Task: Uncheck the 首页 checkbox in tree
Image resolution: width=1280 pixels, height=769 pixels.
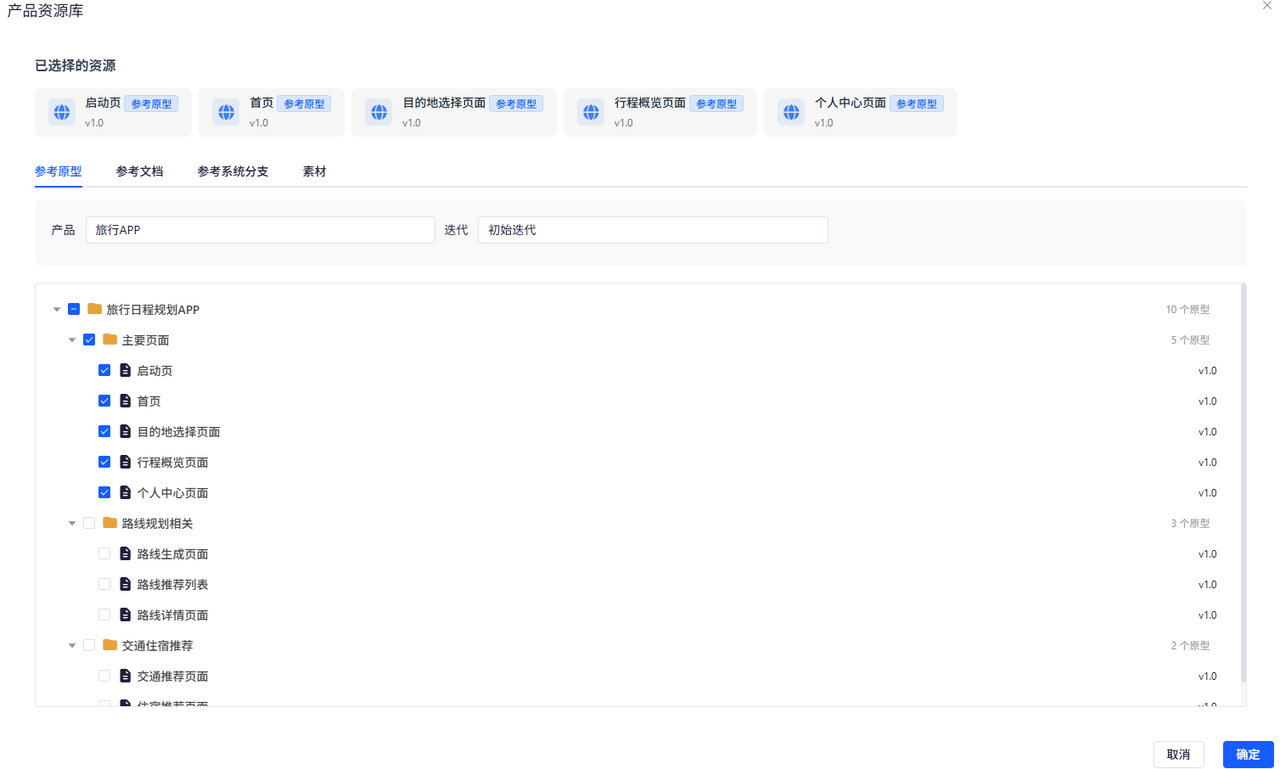Action: tap(104, 401)
